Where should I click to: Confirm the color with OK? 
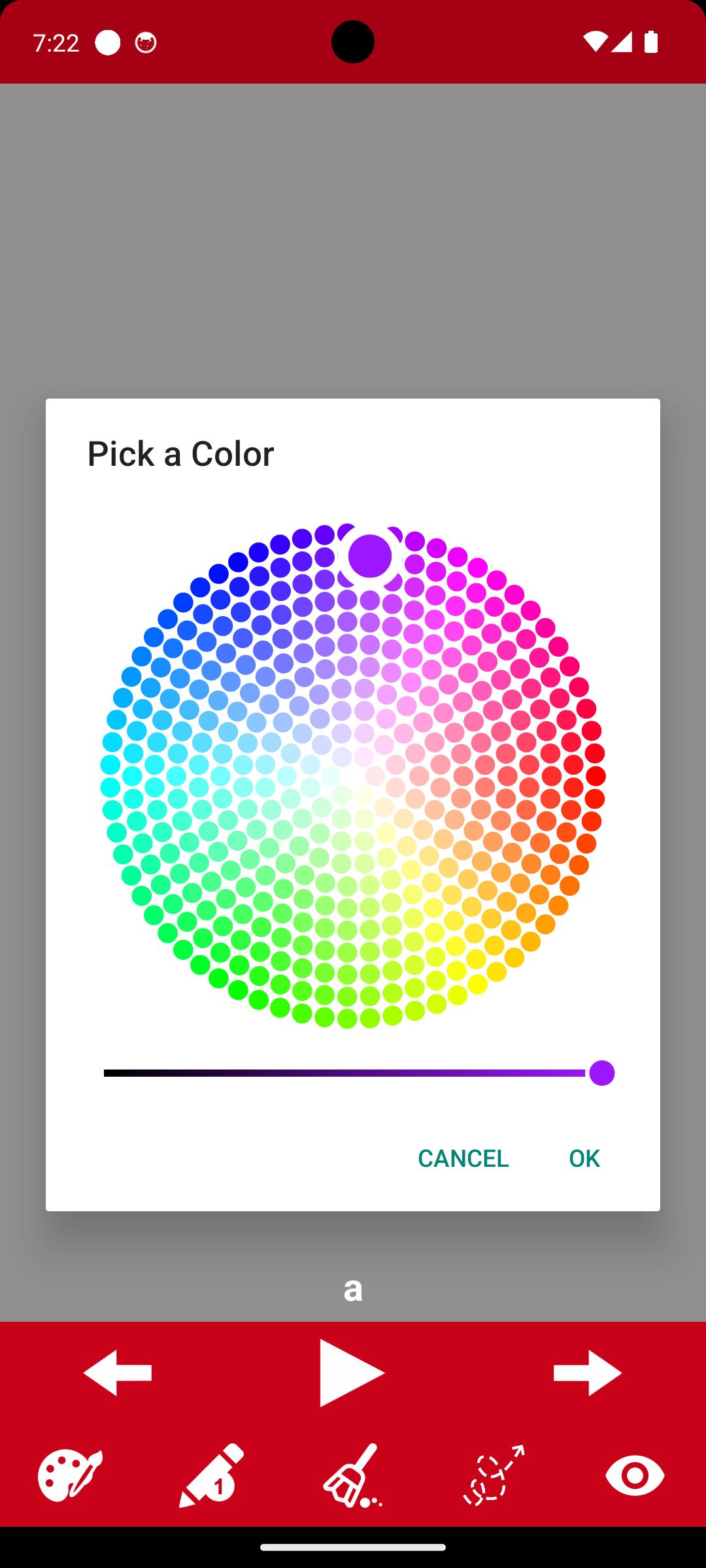click(584, 1158)
